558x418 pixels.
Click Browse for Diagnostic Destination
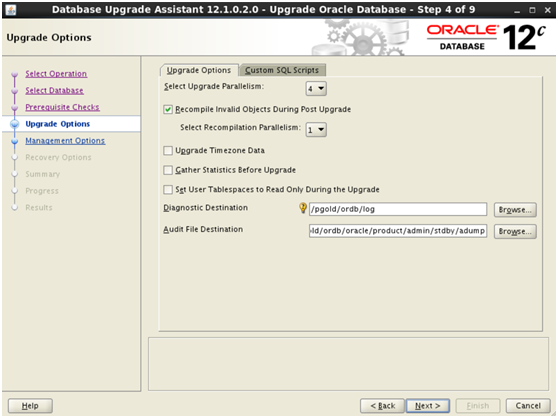(515, 210)
